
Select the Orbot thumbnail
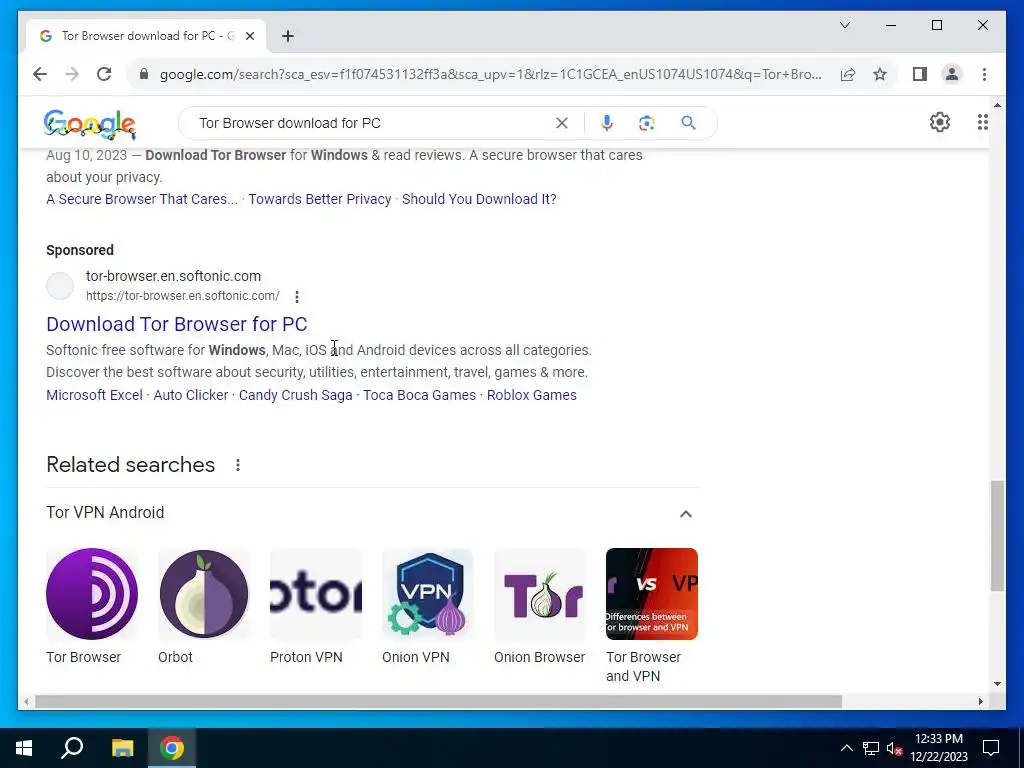(x=204, y=594)
